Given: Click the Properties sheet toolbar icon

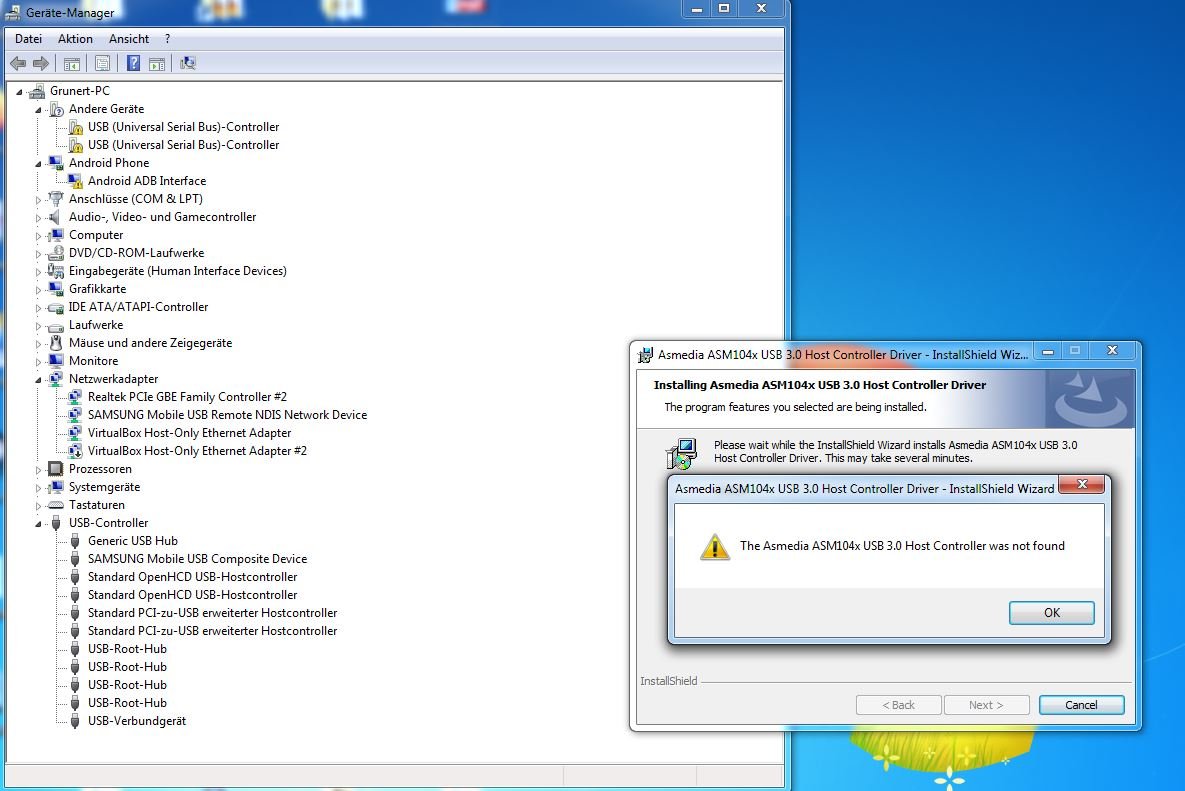Looking at the screenshot, I should (102, 63).
